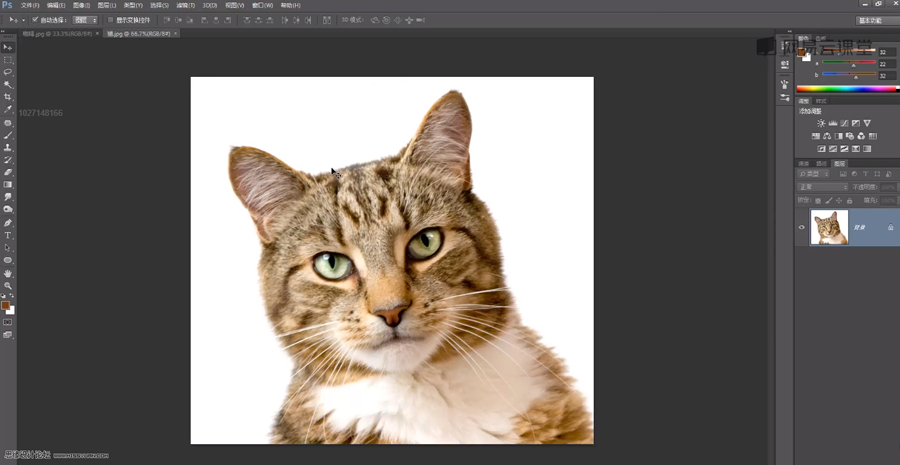
Task: Select the Eyedropper tool
Action: point(8,109)
